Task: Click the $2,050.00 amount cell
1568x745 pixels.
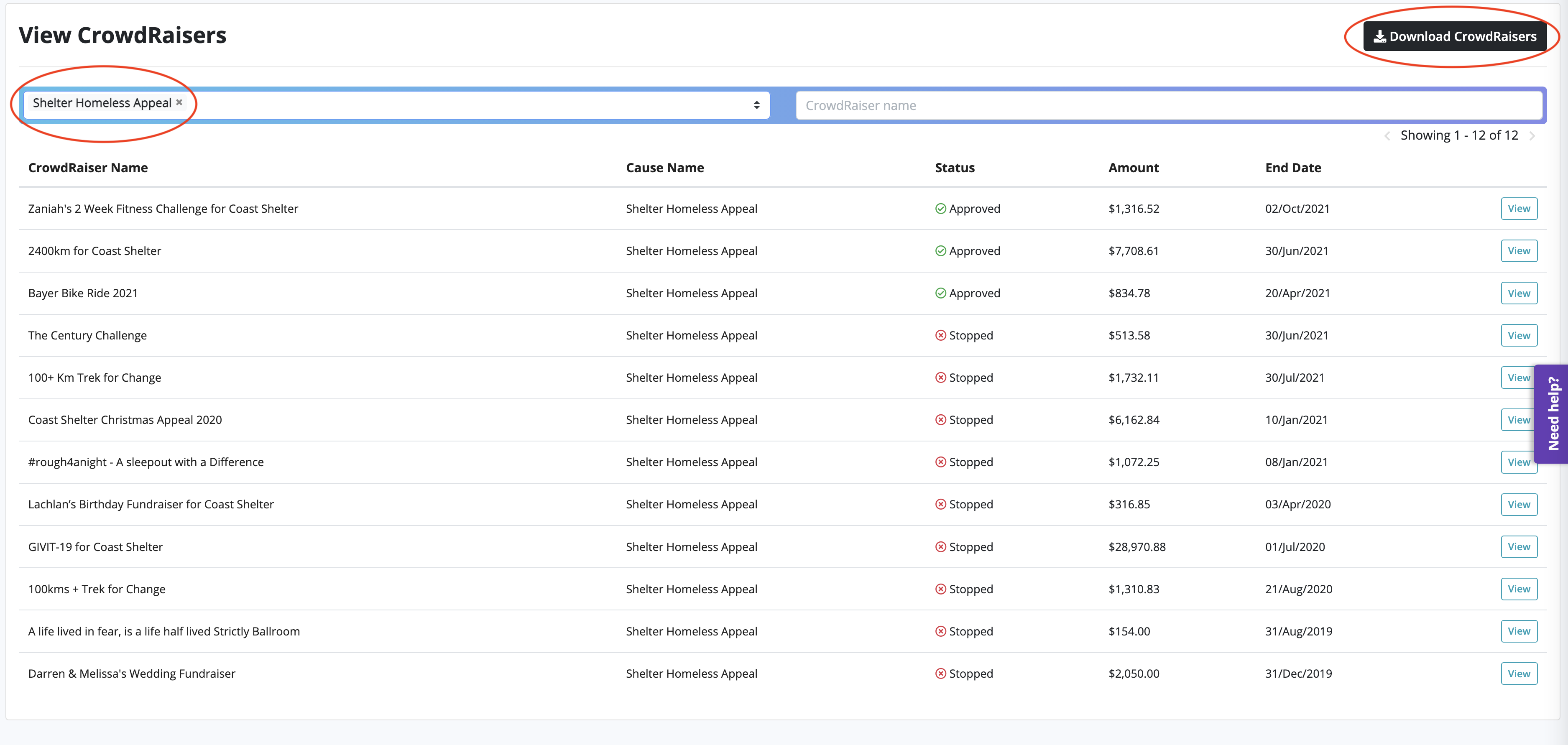Action: pyautogui.click(x=1134, y=674)
